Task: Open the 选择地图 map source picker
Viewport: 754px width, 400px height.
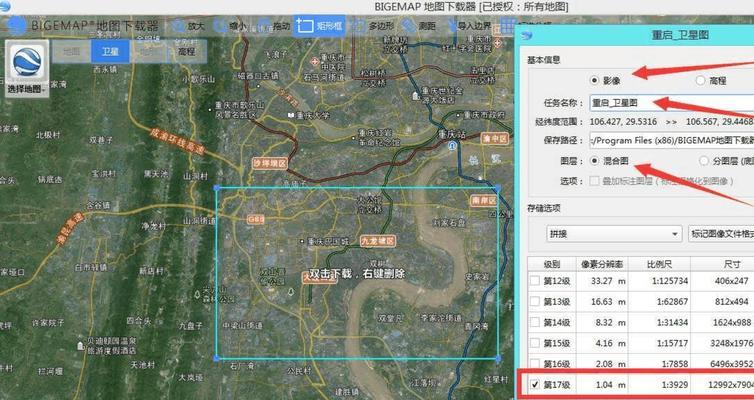Action: click(27, 69)
